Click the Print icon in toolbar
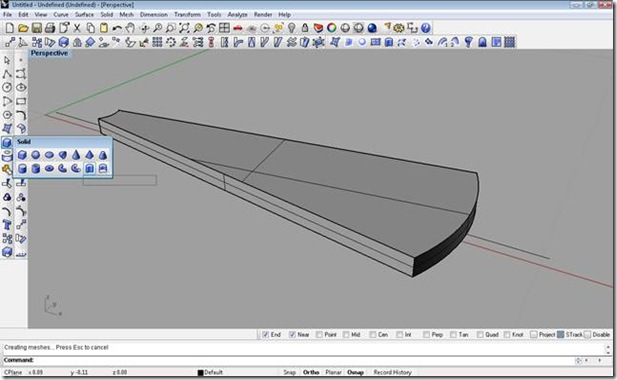This screenshot has width=617, height=380. pyautogui.click(x=50, y=28)
